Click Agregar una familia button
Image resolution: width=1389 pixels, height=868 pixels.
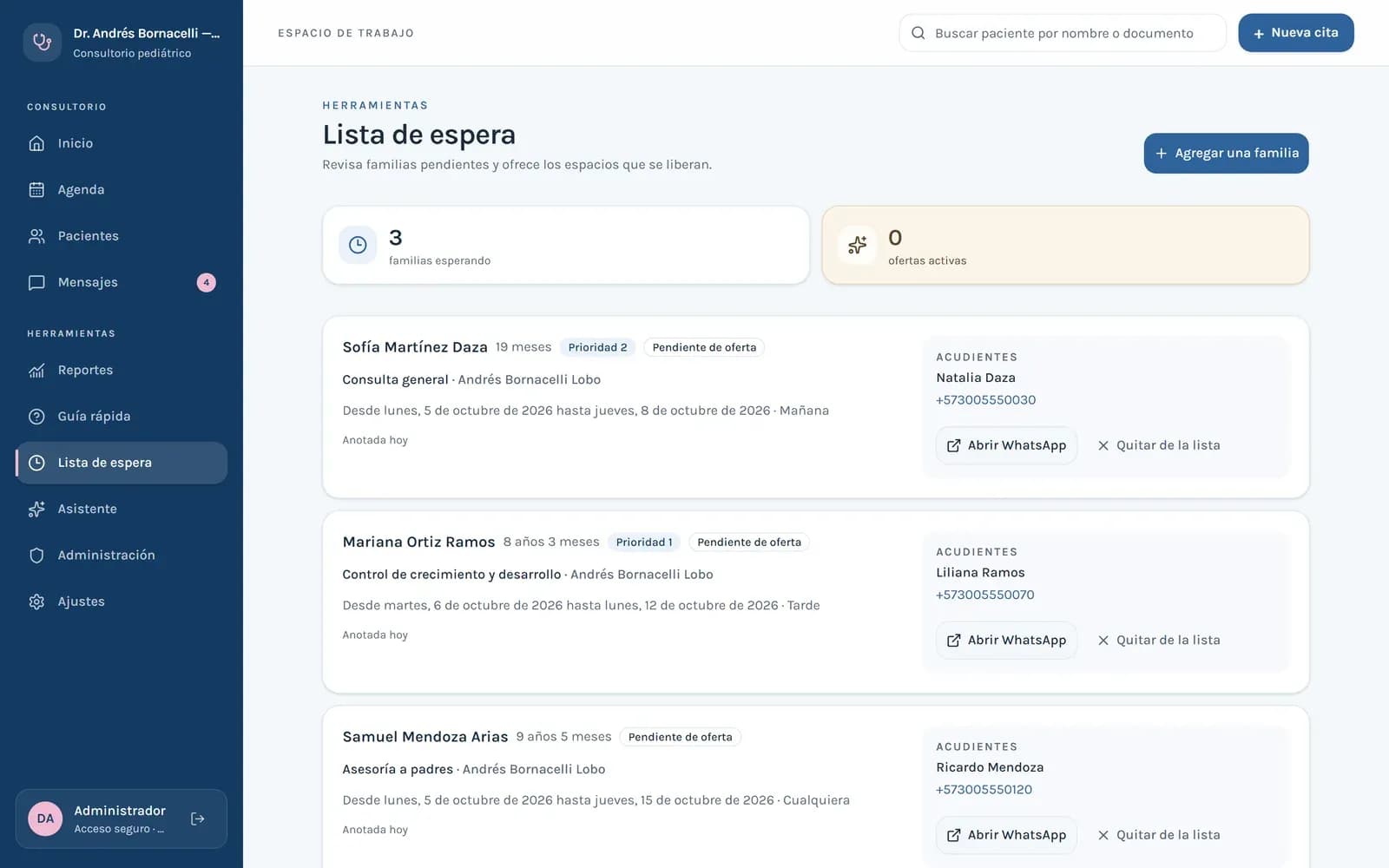point(1226,153)
